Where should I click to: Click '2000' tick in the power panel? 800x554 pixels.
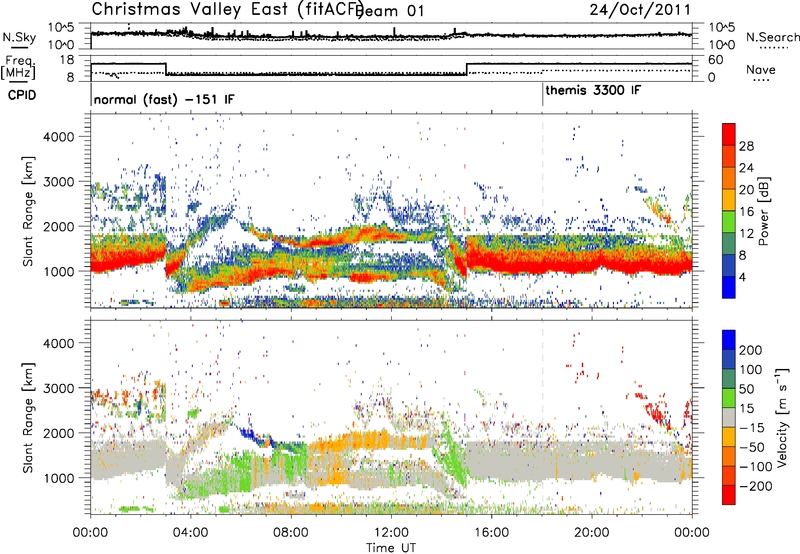pos(58,226)
